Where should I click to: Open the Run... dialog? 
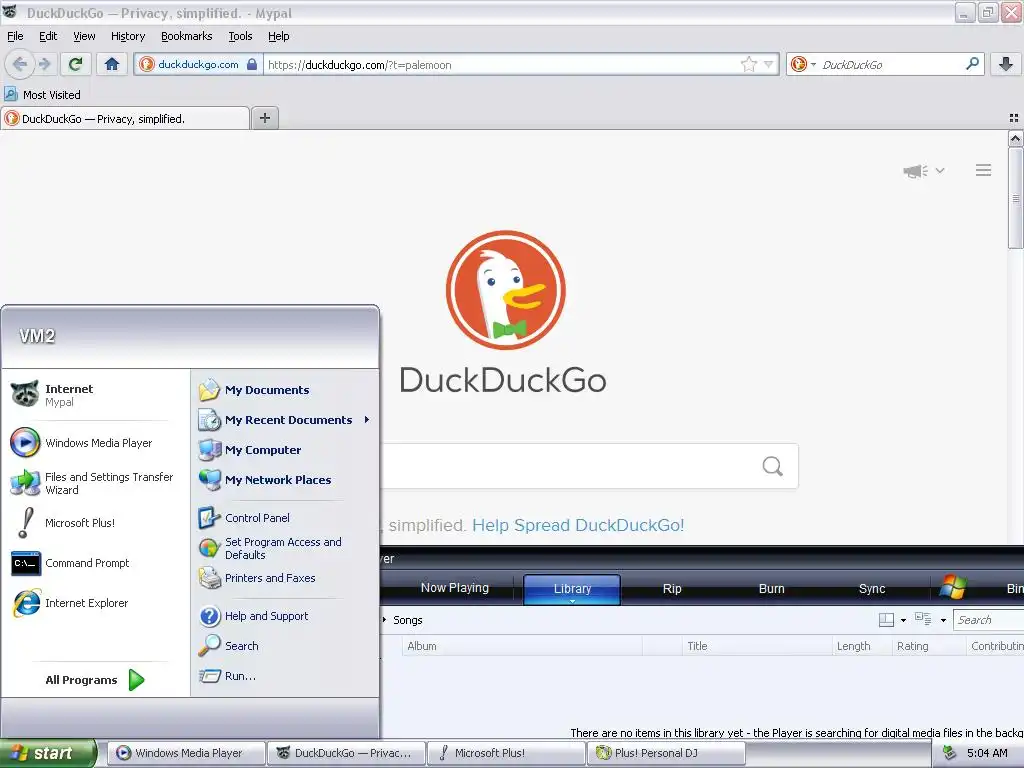(x=238, y=676)
